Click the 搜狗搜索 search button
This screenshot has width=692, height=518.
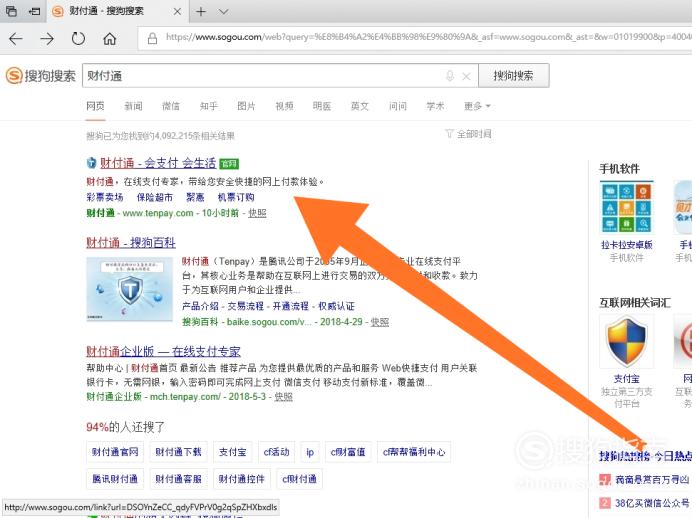tap(514, 75)
